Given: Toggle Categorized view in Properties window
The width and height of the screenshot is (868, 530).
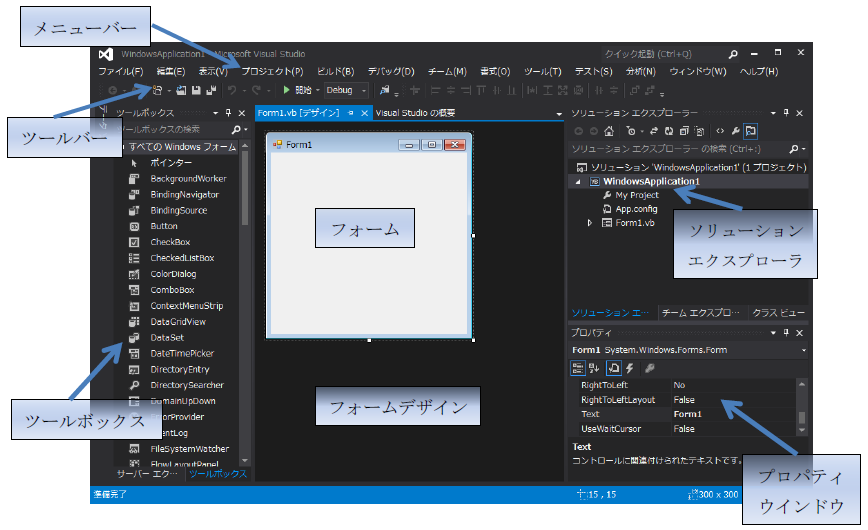Looking at the screenshot, I should click(x=578, y=368).
